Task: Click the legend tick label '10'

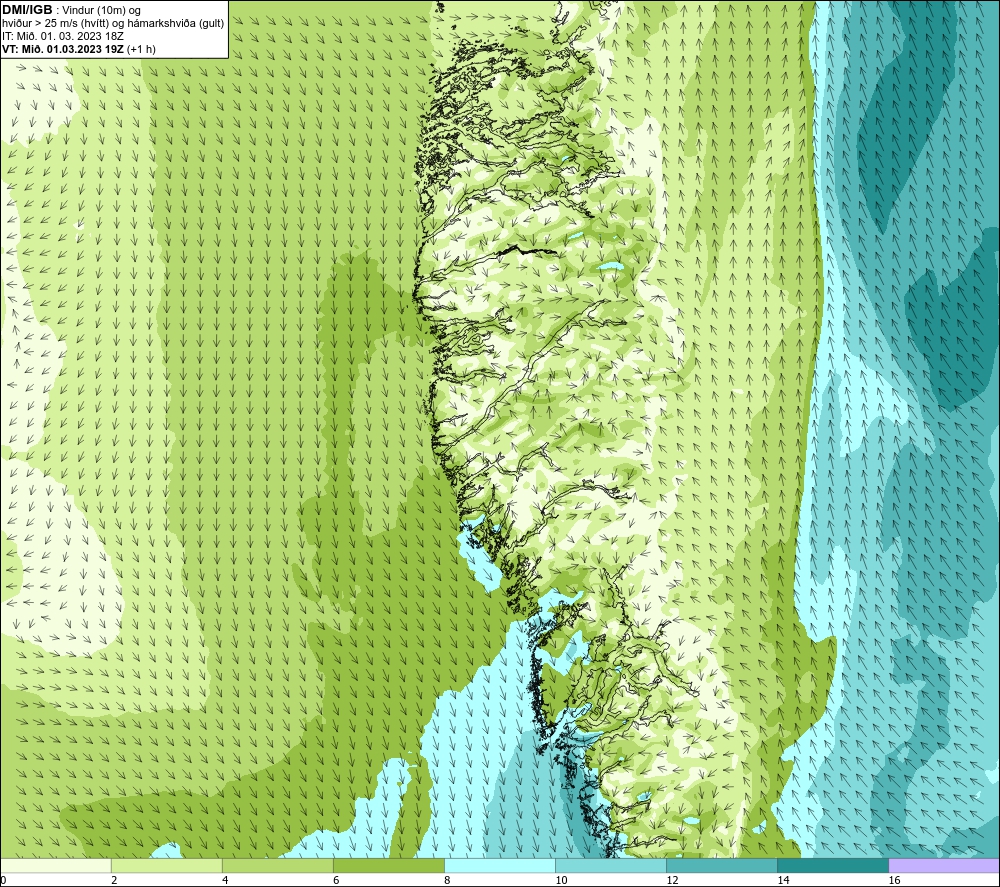Action: click(561, 880)
